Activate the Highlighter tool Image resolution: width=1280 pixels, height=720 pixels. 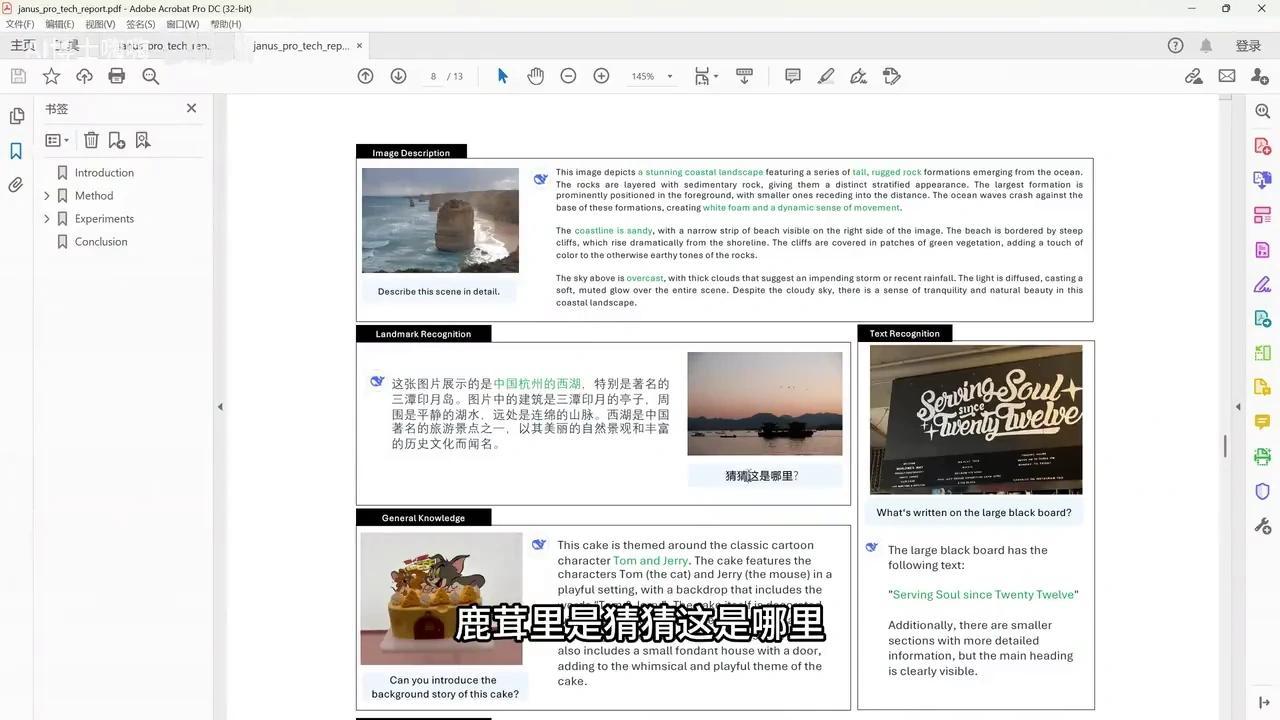[x=826, y=75]
